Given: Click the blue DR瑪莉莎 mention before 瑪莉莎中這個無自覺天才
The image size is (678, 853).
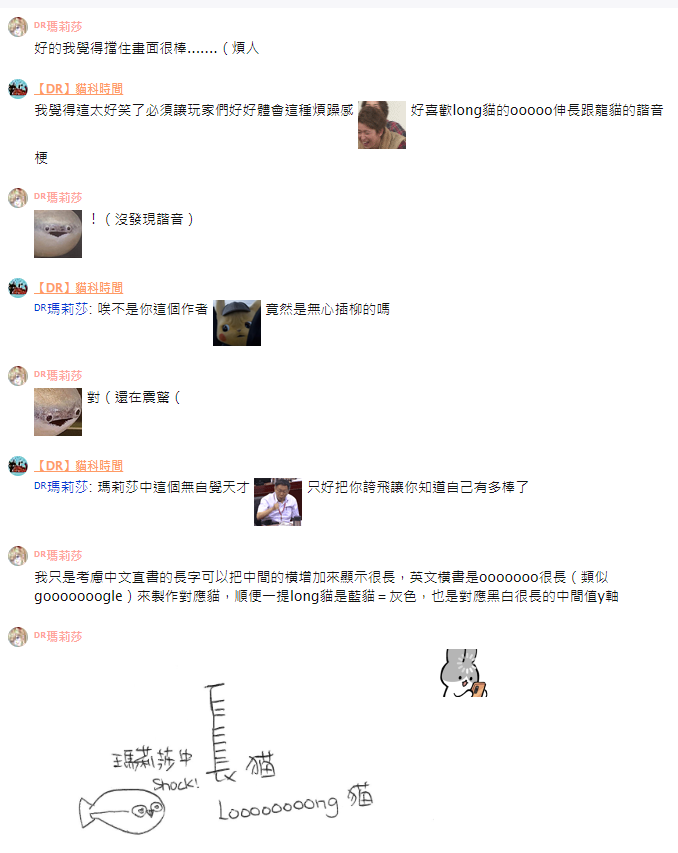Looking at the screenshot, I should pyautogui.click(x=61, y=487).
